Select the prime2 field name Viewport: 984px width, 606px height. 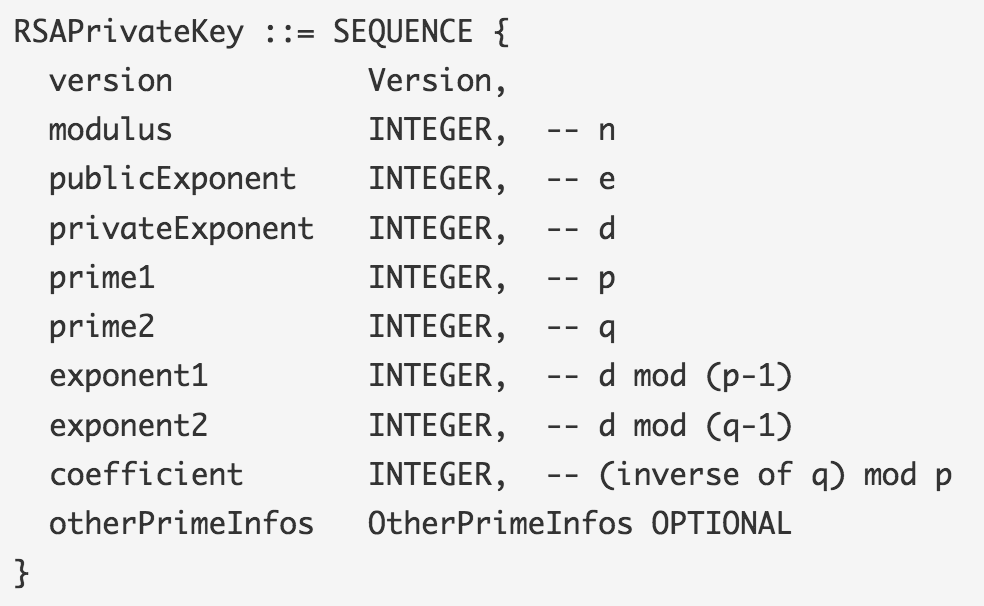[102, 327]
